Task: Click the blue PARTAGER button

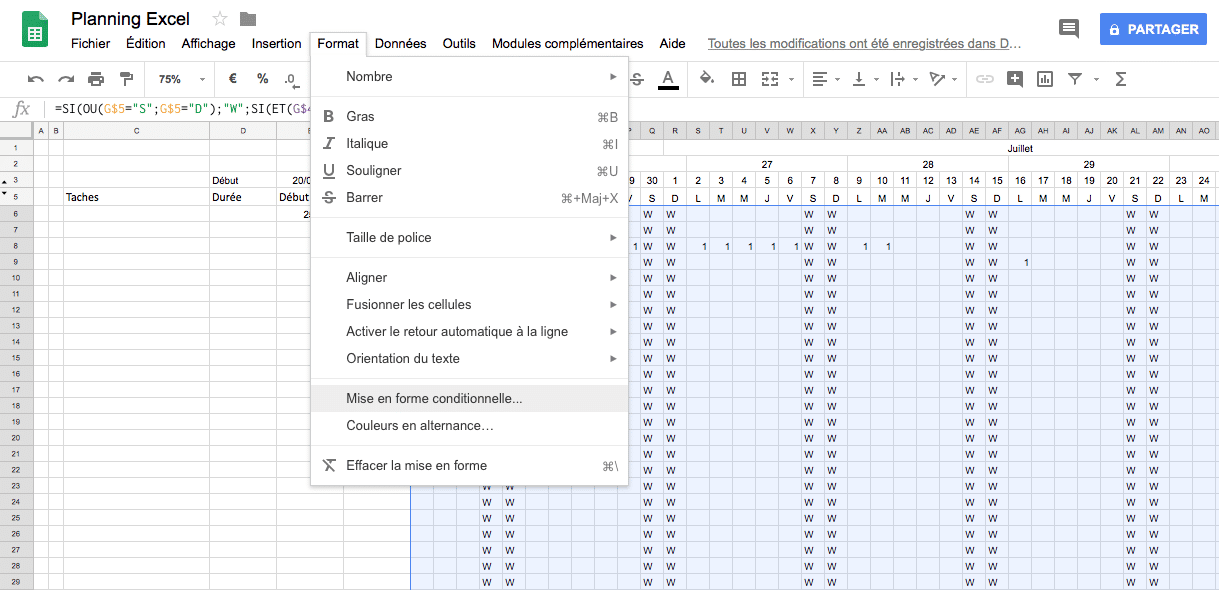Action: click(1153, 29)
